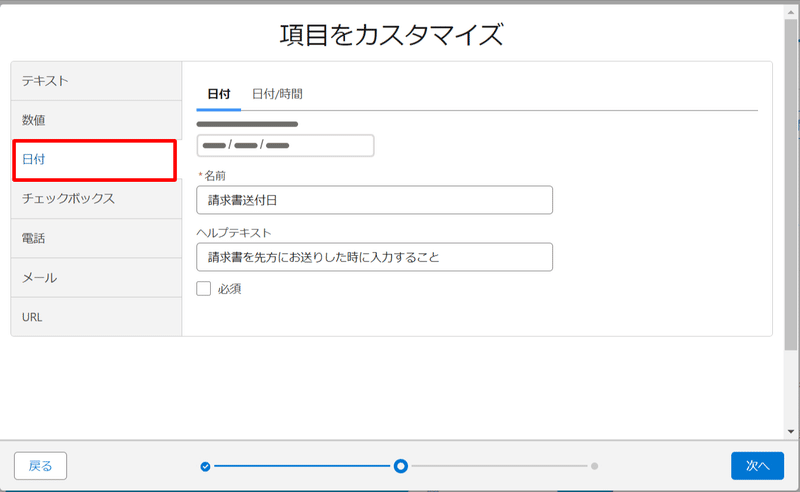Enable the 必須 checkbox
This screenshot has width=800, height=492.
coord(204,288)
